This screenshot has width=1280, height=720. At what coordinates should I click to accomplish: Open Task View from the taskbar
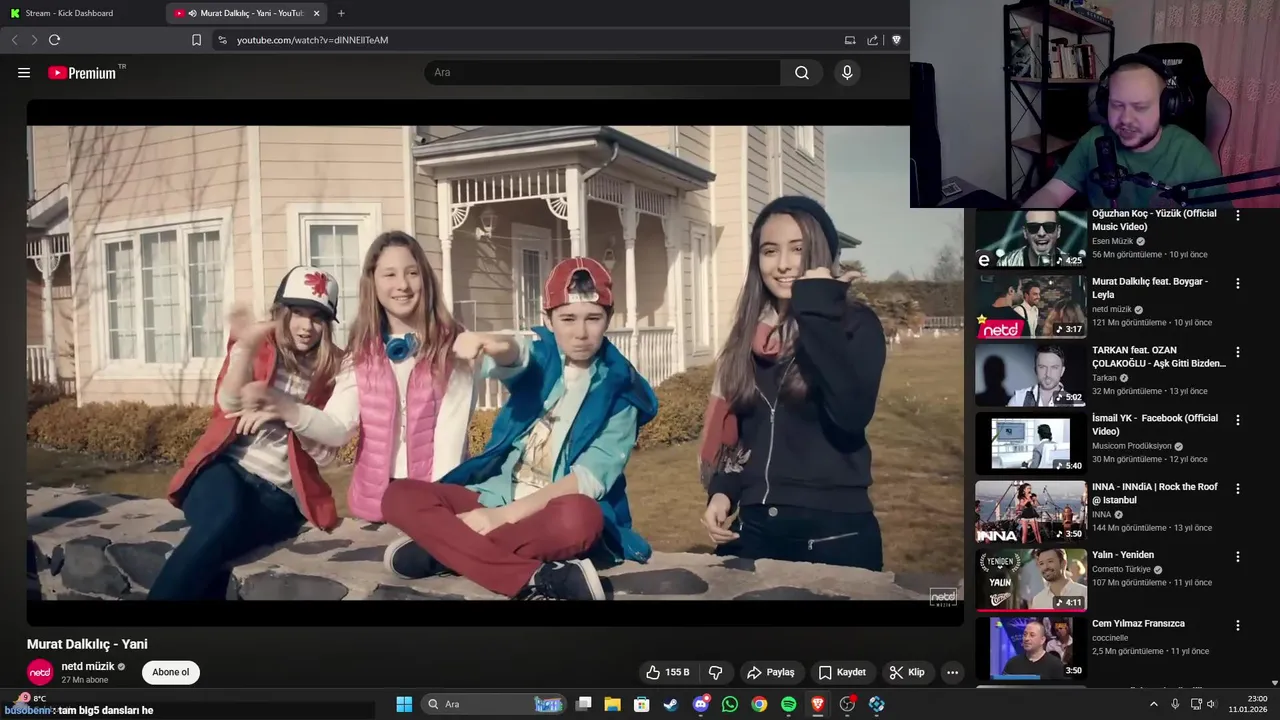[x=583, y=704]
